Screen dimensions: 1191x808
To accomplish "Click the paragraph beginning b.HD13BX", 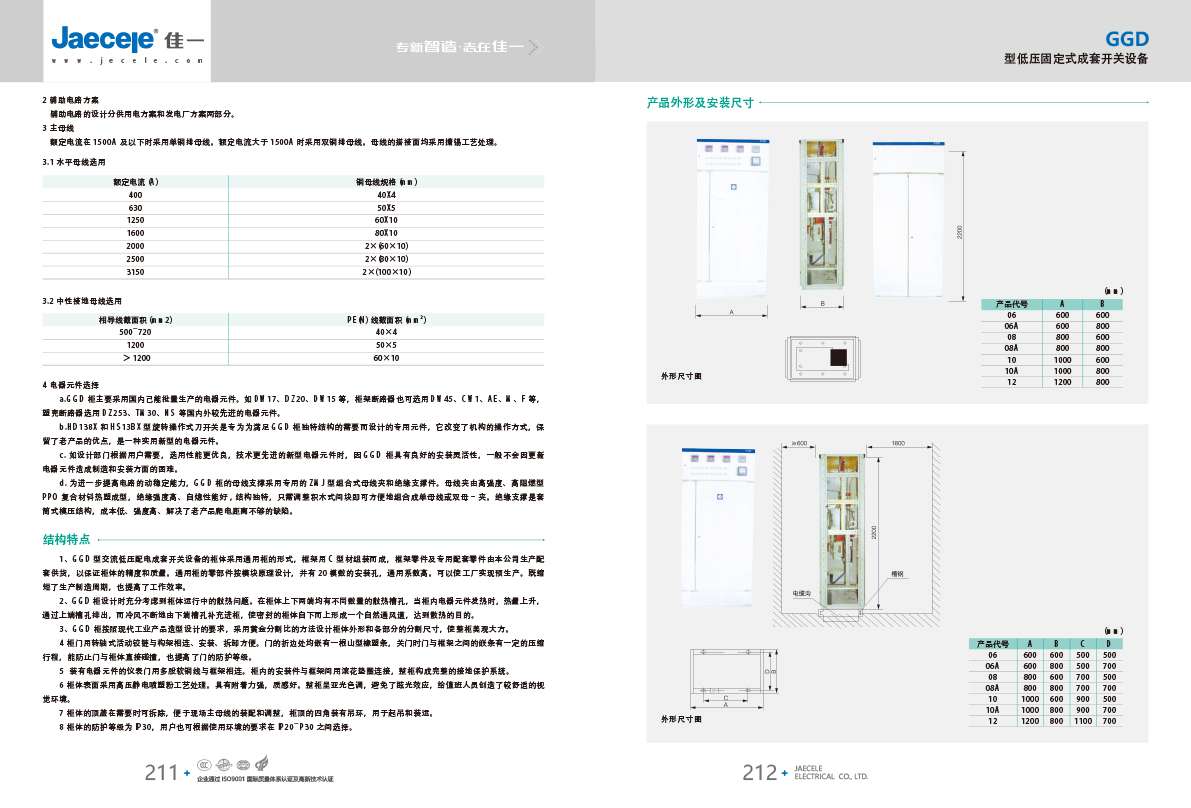I will (293, 434).
